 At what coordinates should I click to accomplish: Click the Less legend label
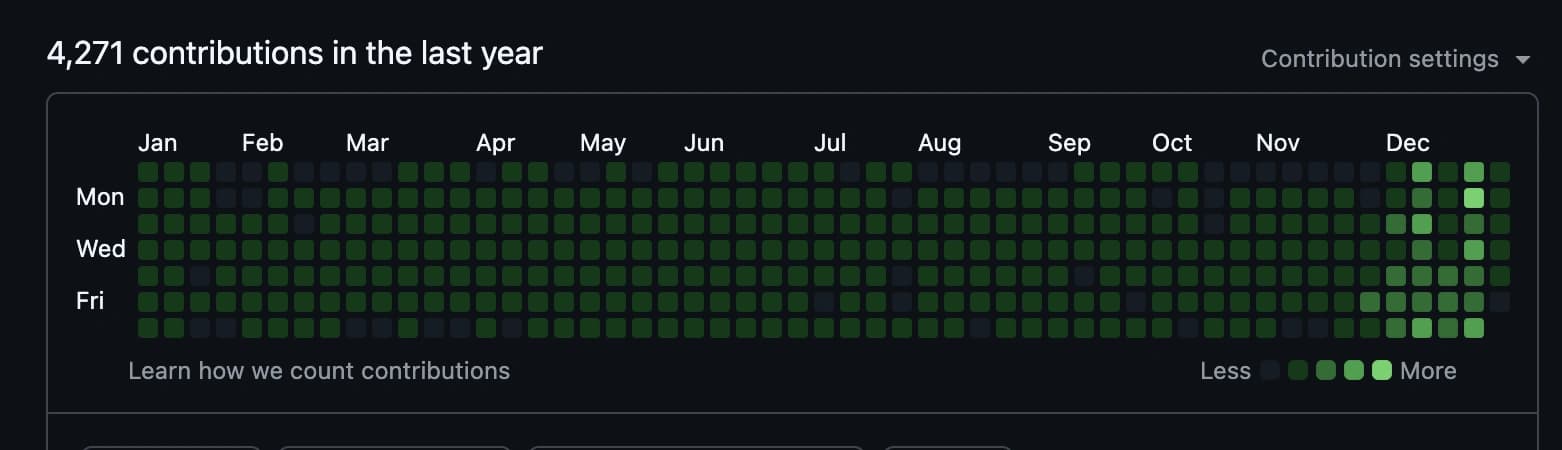pyautogui.click(x=1226, y=371)
